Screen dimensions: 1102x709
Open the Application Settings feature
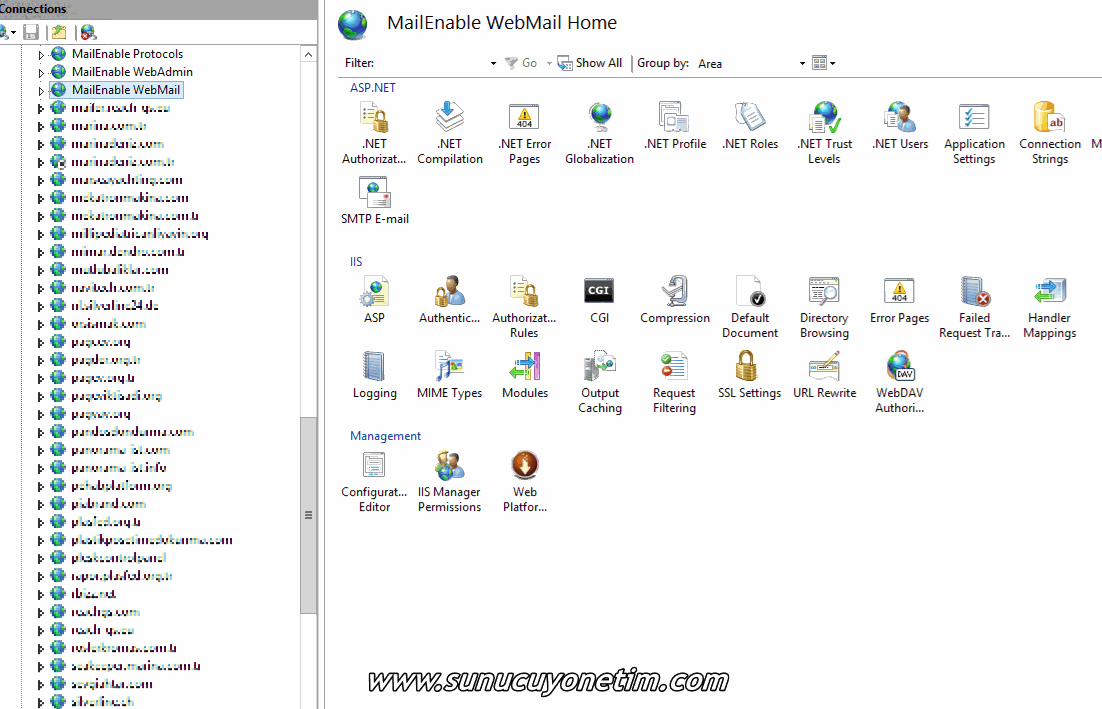(x=974, y=133)
